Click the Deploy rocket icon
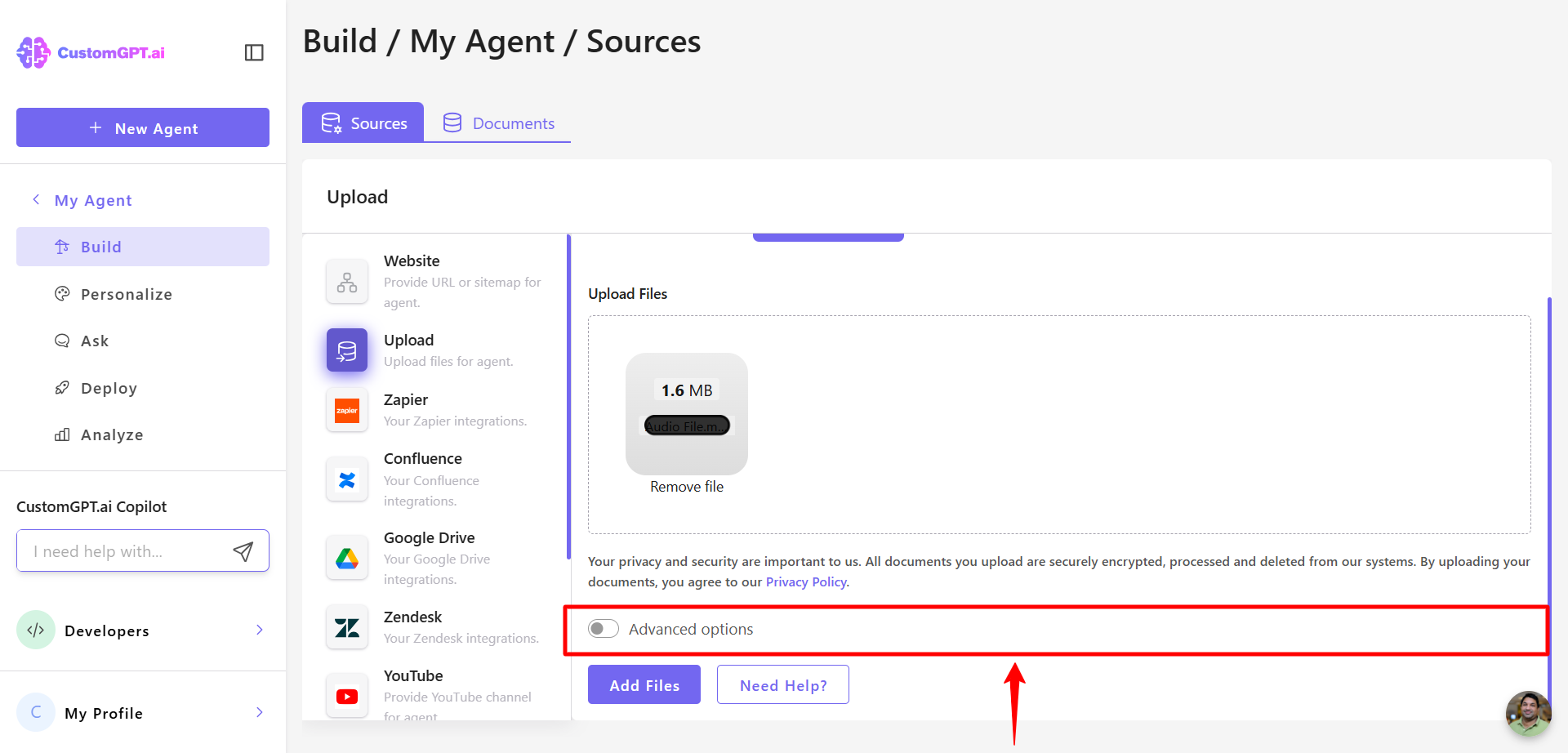The image size is (1568, 753). coord(62,387)
